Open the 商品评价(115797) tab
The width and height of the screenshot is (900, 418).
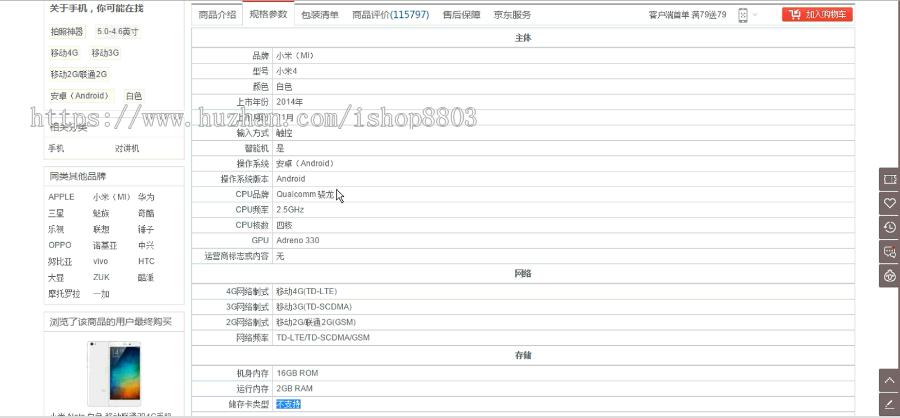(390, 15)
